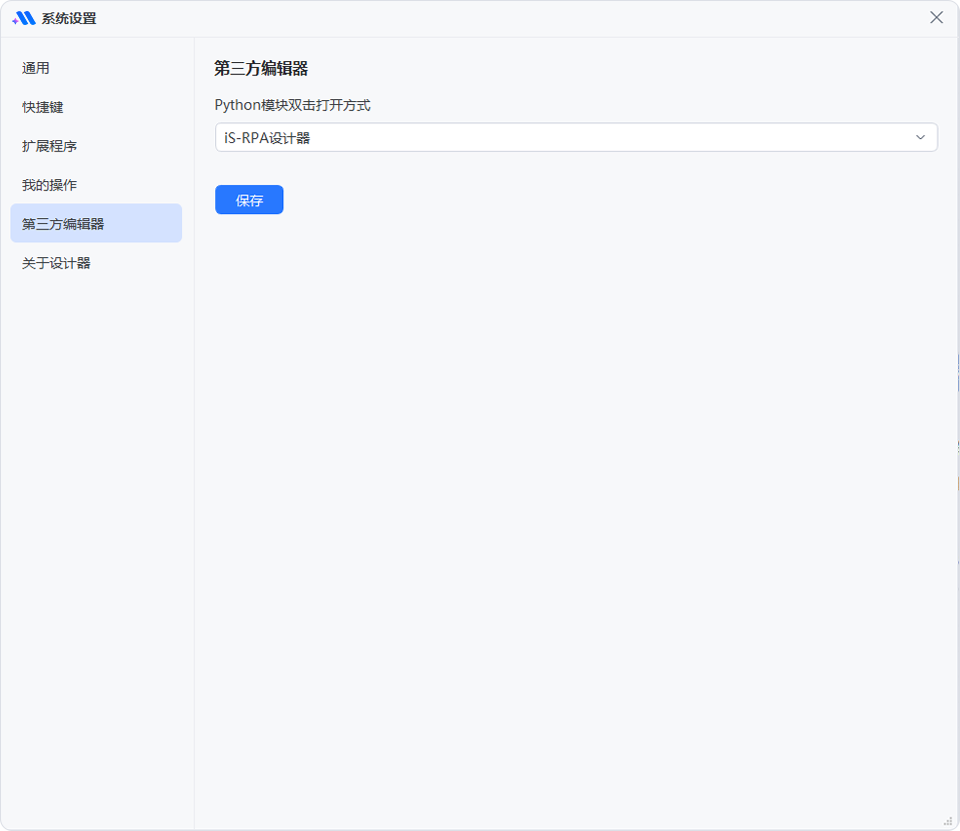Open the 通用 settings section
Viewport: 960px width, 831px height.
pos(36,68)
